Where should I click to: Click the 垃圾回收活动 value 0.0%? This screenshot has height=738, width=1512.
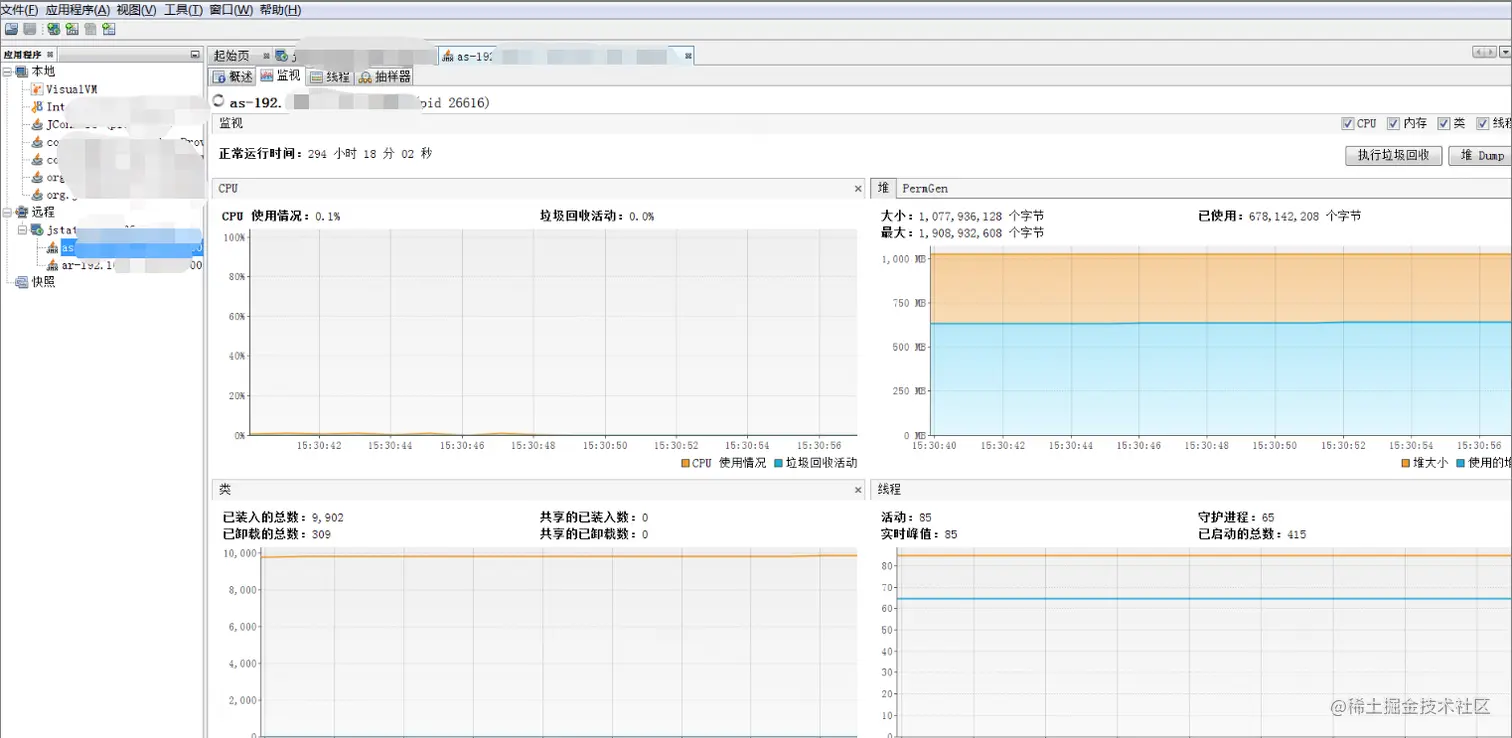(x=641, y=216)
